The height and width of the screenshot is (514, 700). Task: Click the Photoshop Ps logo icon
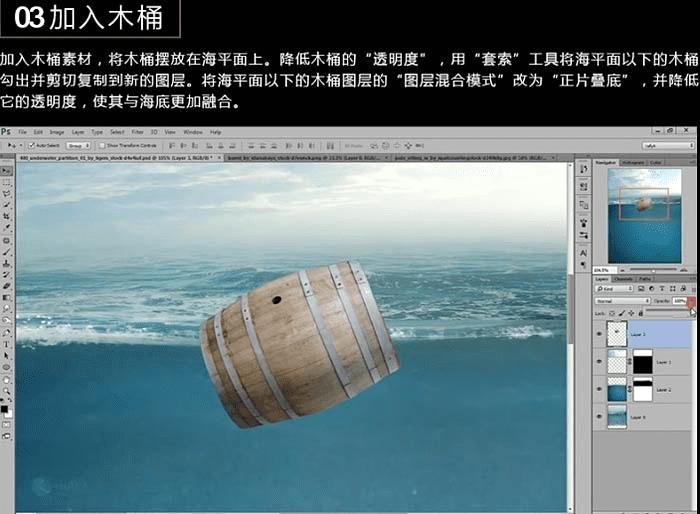click(x=6, y=131)
